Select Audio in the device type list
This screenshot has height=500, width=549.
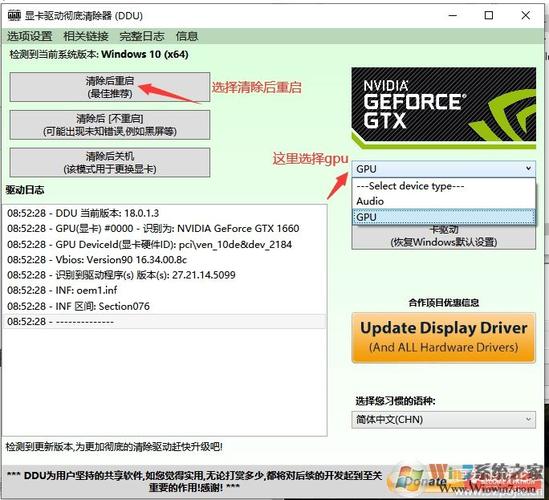pos(444,201)
